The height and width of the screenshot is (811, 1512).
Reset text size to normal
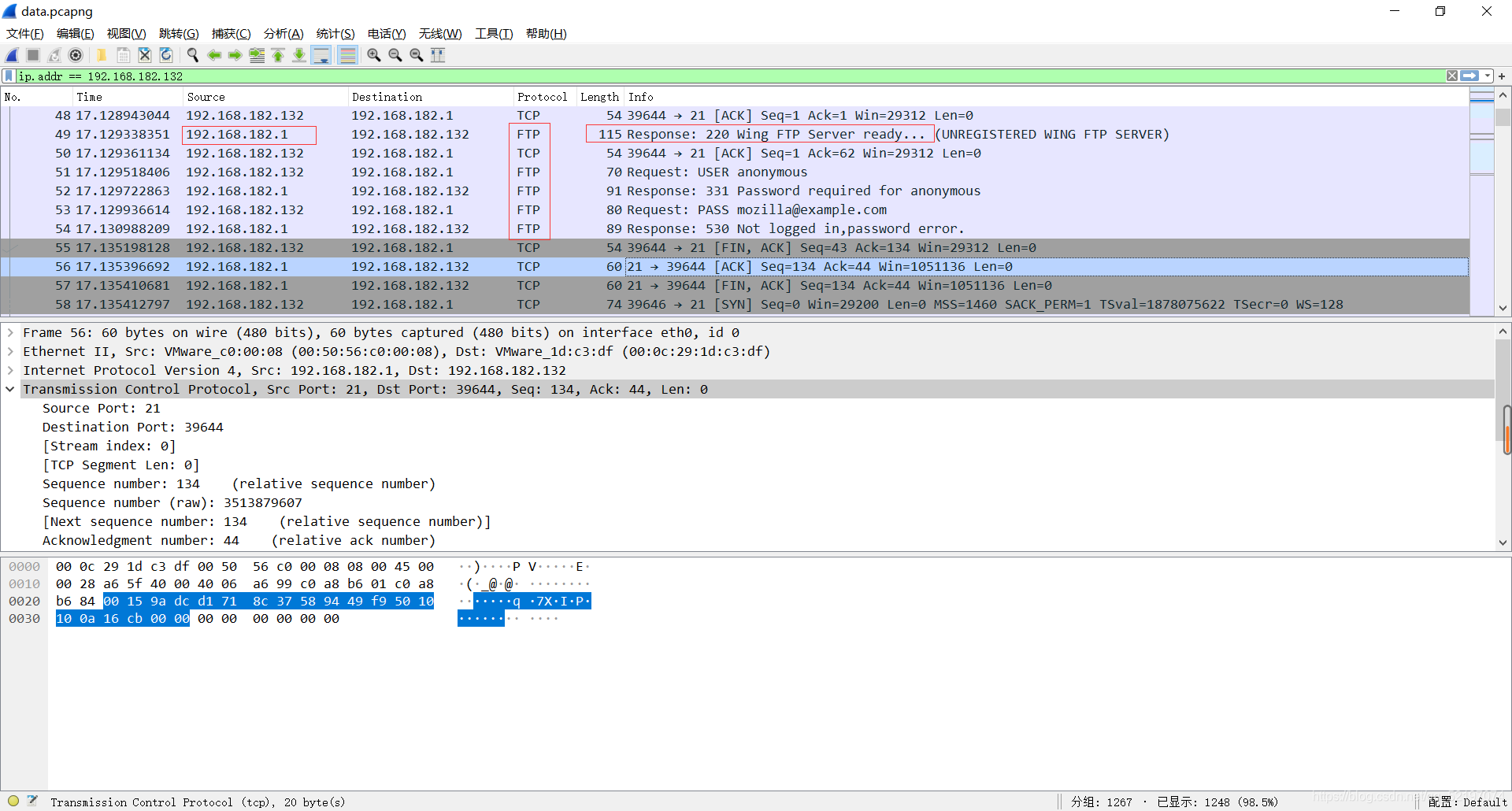click(x=417, y=55)
